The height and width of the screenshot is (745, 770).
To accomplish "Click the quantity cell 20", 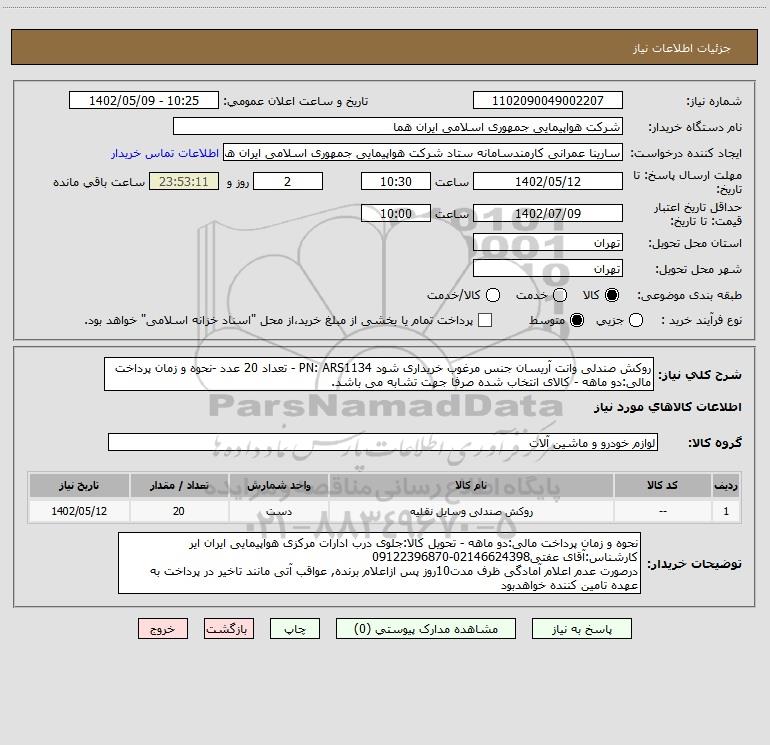I will click(179, 511).
